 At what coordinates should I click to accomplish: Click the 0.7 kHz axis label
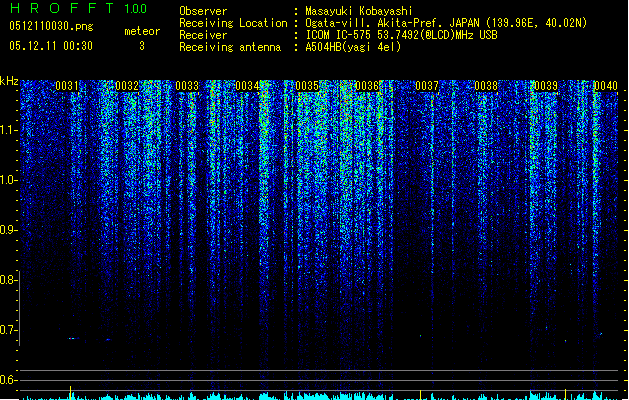(8, 330)
